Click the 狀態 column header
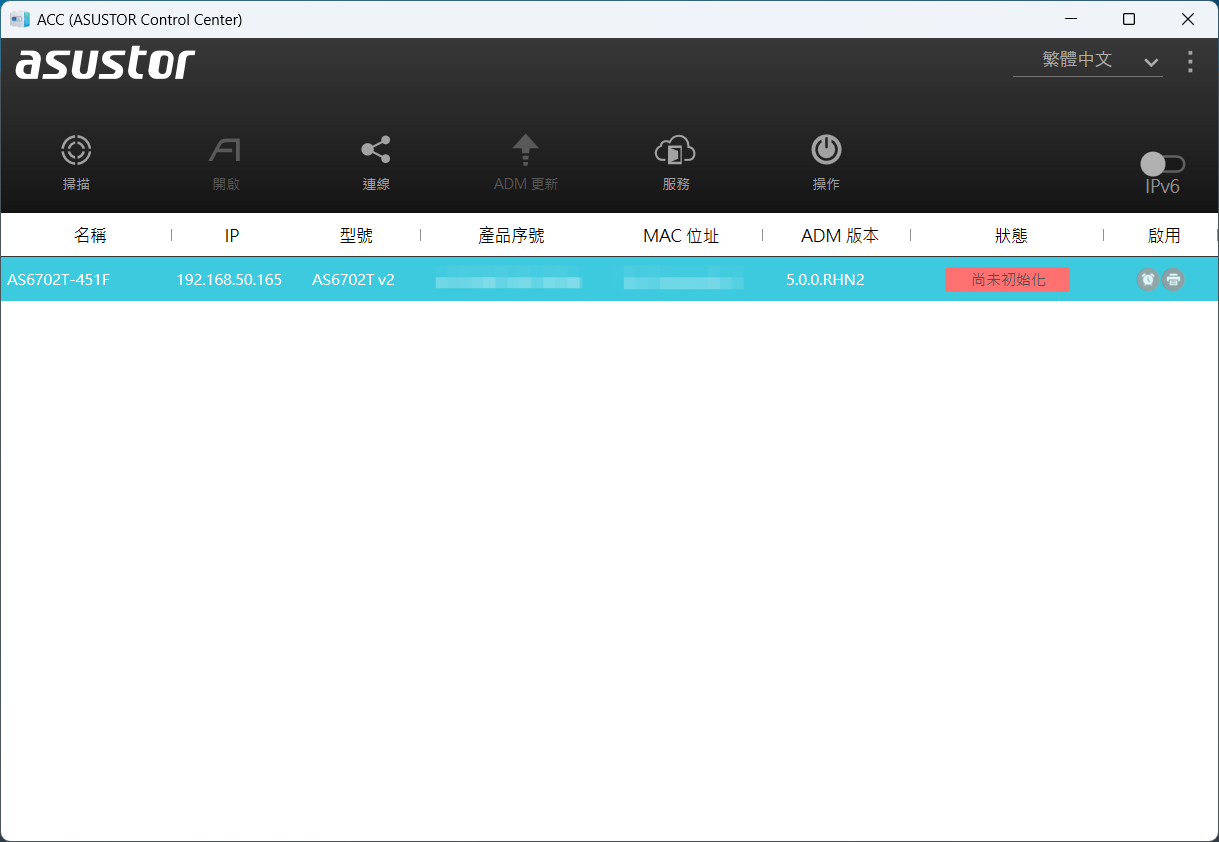The width and height of the screenshot is (1219, 842). (x=1011, y=236)
